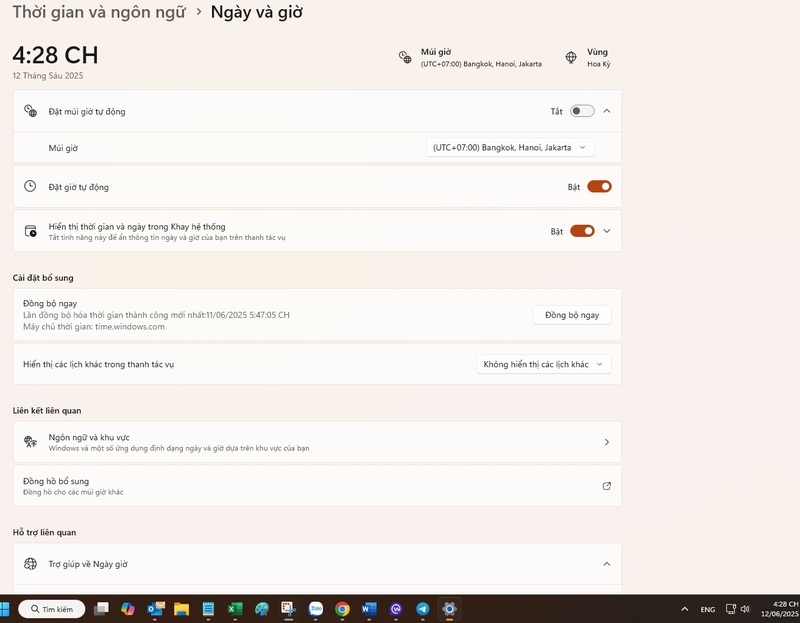Open Word from the taskbar
Image resolution: width=800 pixels, height=623 pixels.
point(369,609)
